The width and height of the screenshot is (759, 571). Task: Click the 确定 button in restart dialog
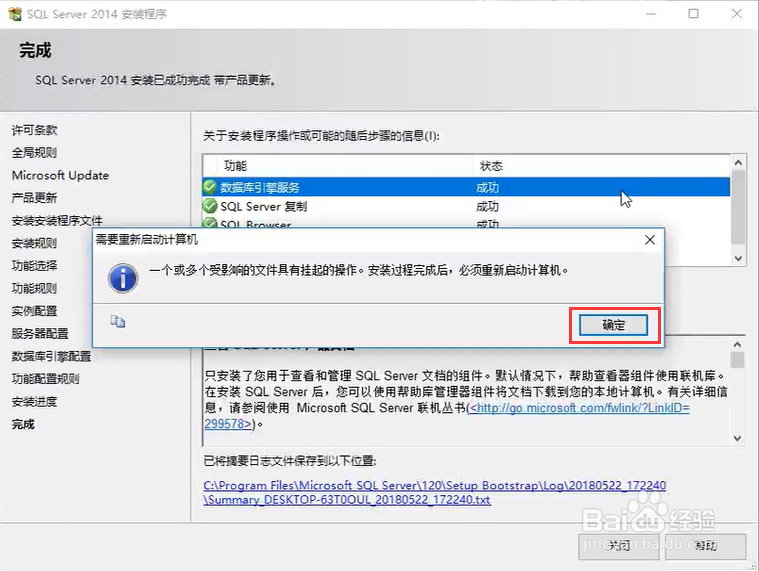(613, 325)
